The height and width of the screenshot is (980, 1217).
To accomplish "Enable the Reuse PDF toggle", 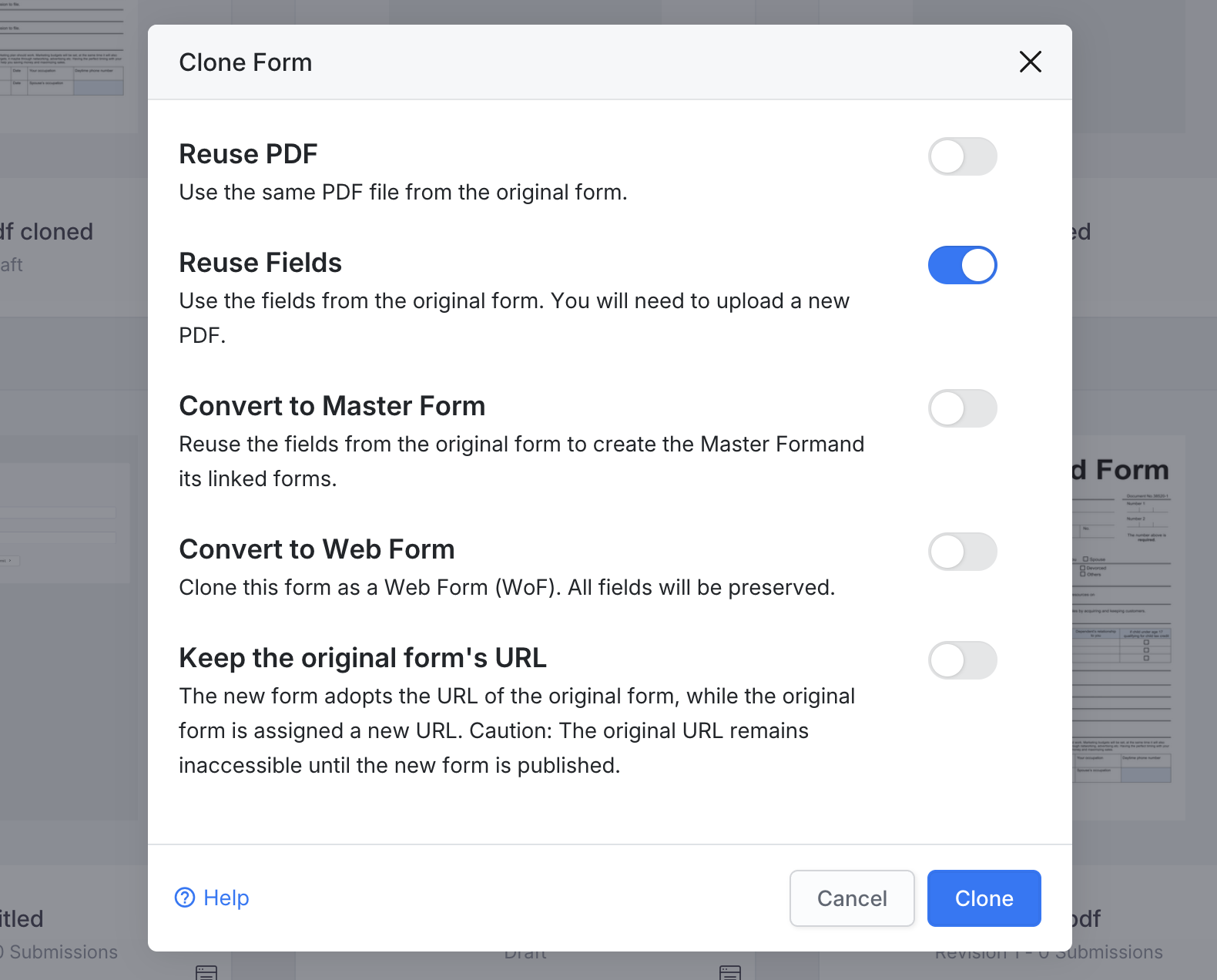I will point(962,156).
